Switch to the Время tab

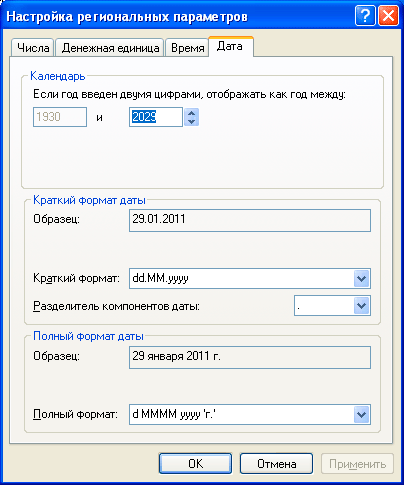(x=187, y=48)
